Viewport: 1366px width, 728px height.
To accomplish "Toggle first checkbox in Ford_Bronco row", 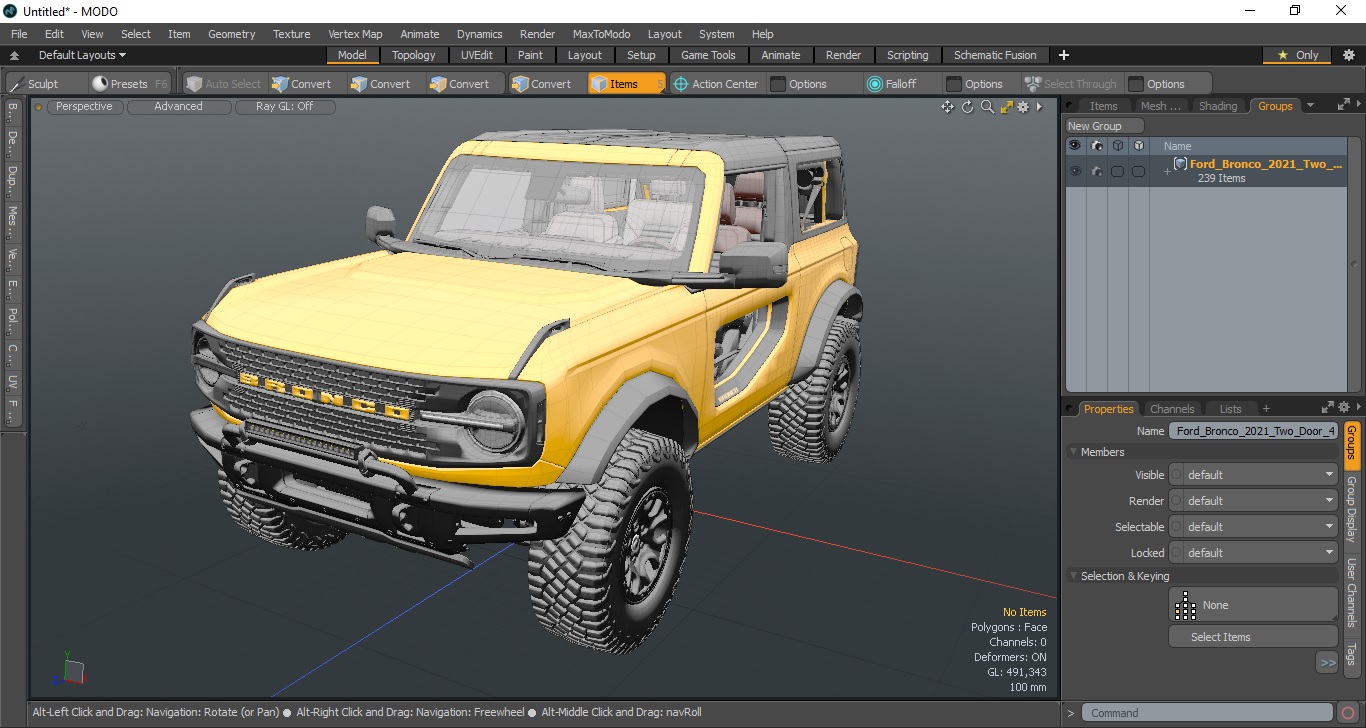I will pyautogui.click(x=1117, y=172).
